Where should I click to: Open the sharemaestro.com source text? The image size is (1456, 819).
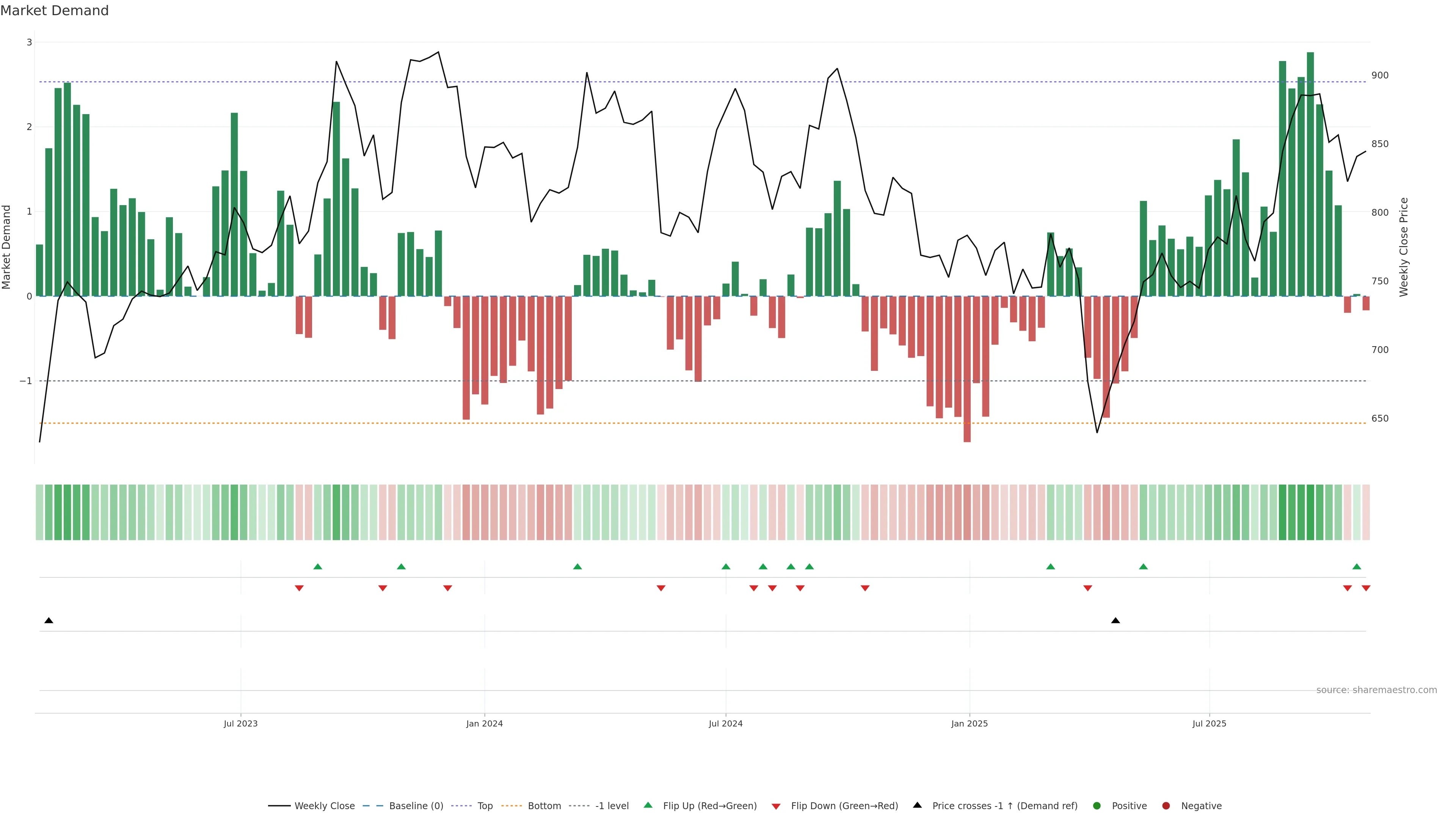(1376, 690)
